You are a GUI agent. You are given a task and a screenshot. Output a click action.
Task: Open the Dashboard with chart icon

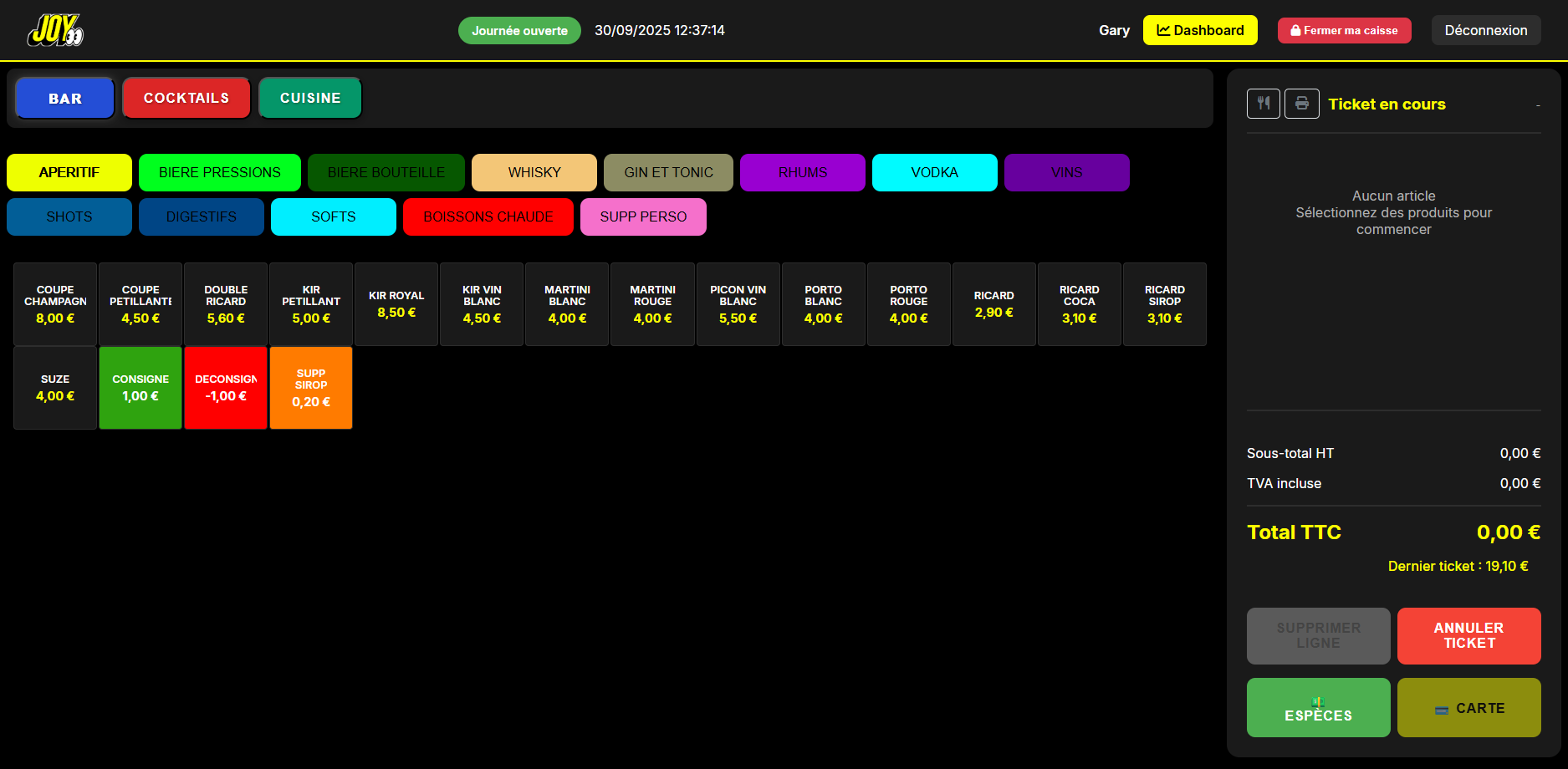pyautogui.click(x=1199, y=31)
